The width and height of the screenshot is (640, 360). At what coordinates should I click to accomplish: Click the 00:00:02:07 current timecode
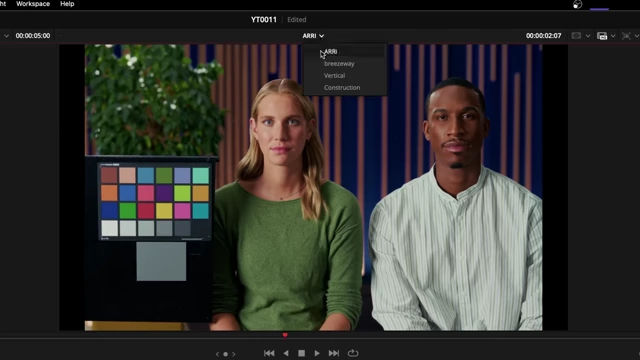pos(543,36)
